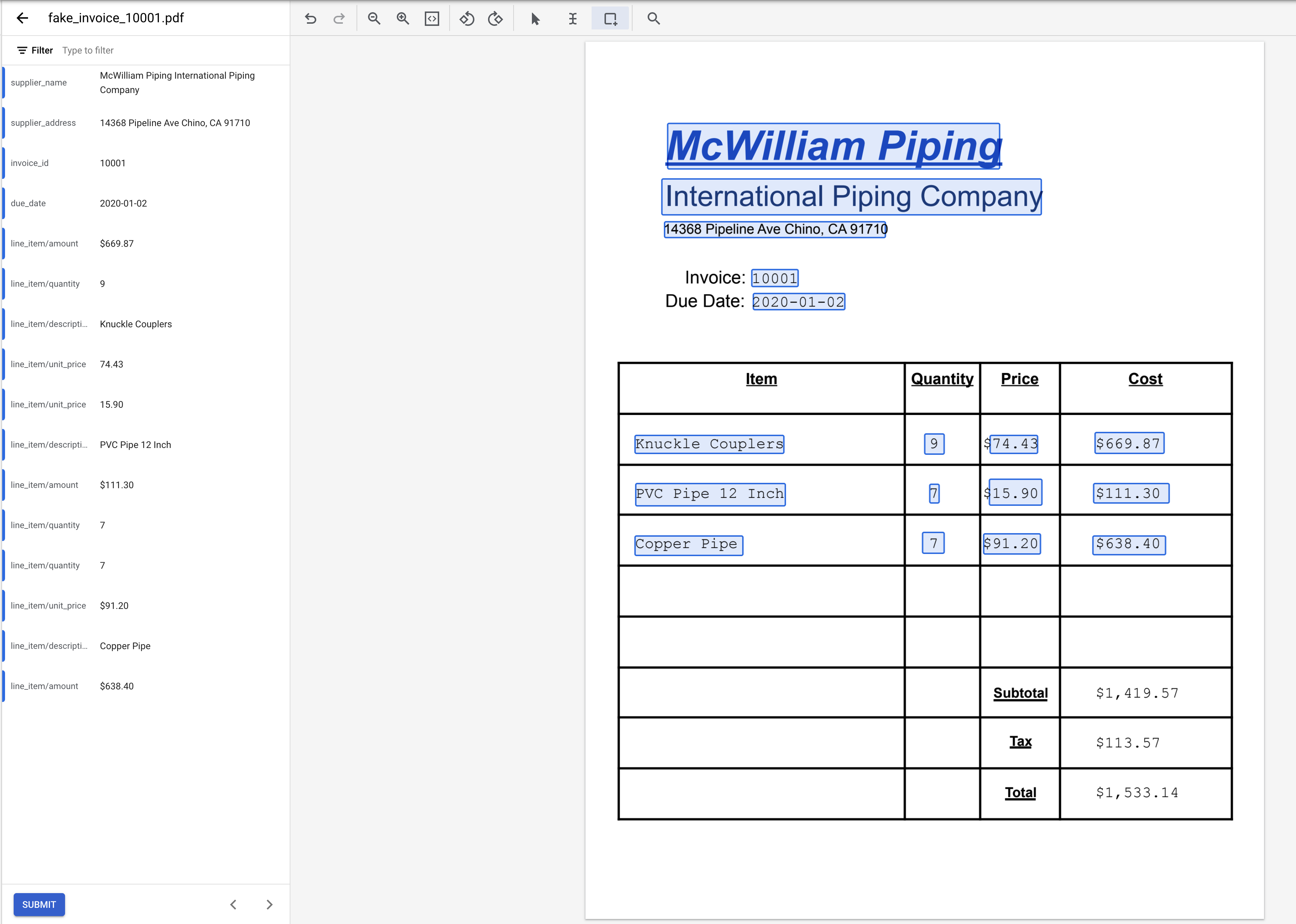Screen dimensions: 1296x924
Task: Go to the next document using the right chevron
Action: click(x=269, y=904)
